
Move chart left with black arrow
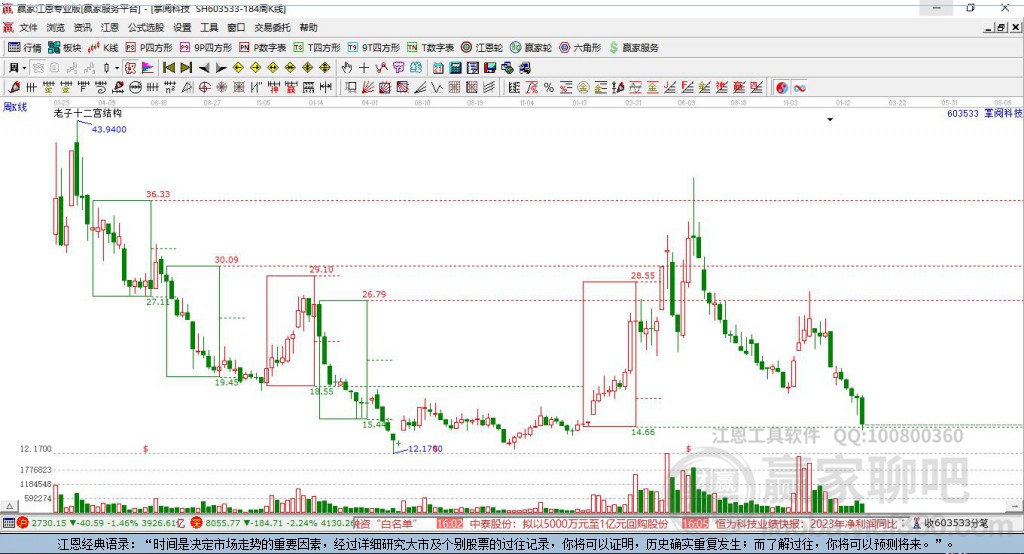204,68
